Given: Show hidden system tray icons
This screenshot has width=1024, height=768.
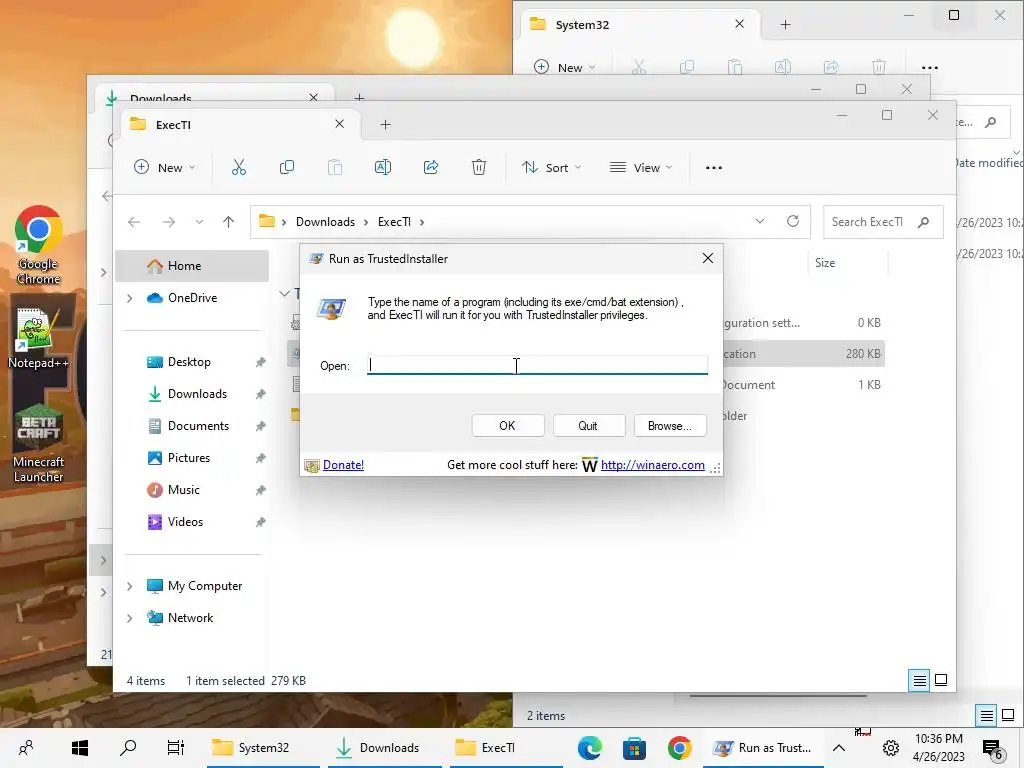Looking at the screenshot, I should click(x=839, y=748).
